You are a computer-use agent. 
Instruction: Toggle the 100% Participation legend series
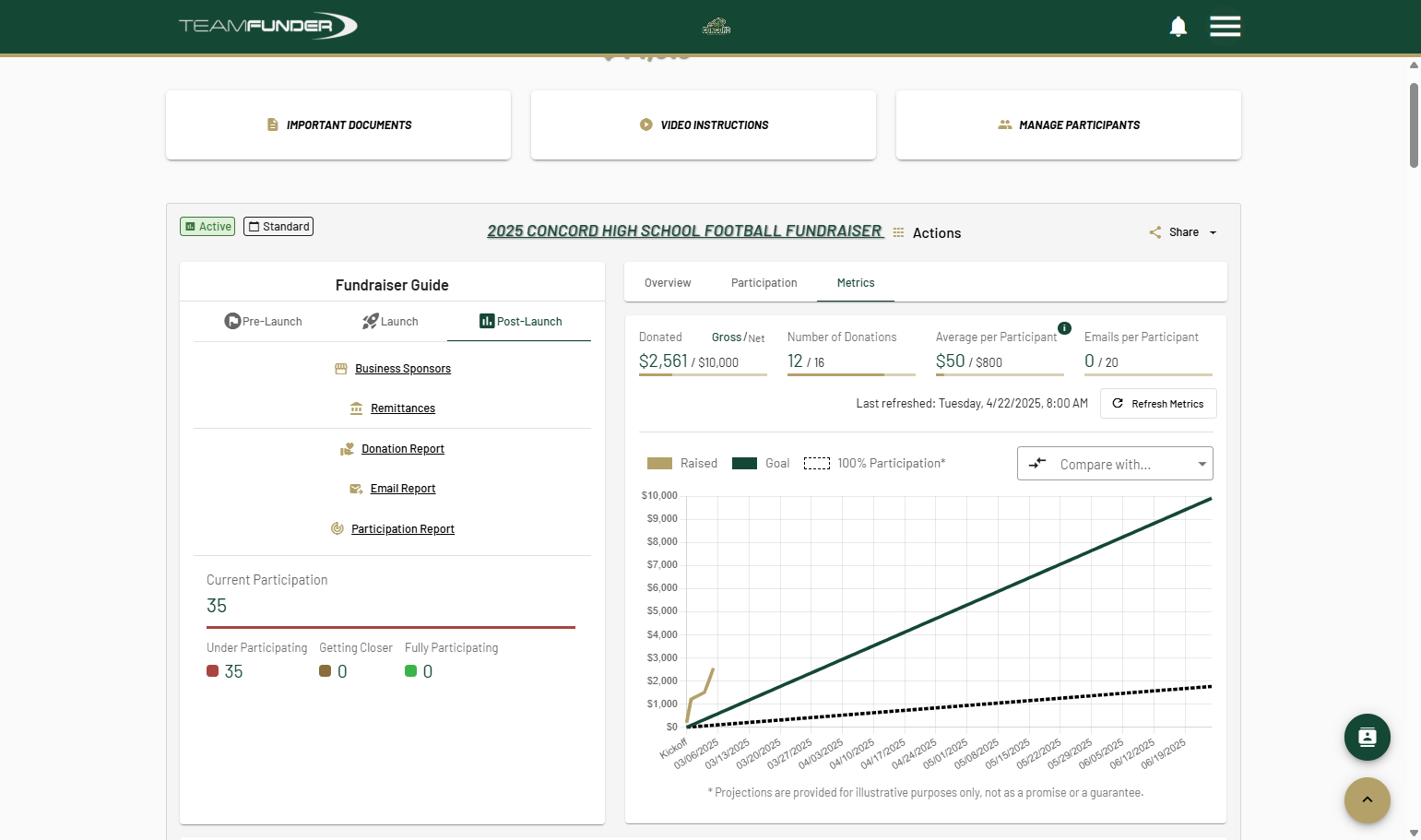pyautogui.click(x=874, y=464)
